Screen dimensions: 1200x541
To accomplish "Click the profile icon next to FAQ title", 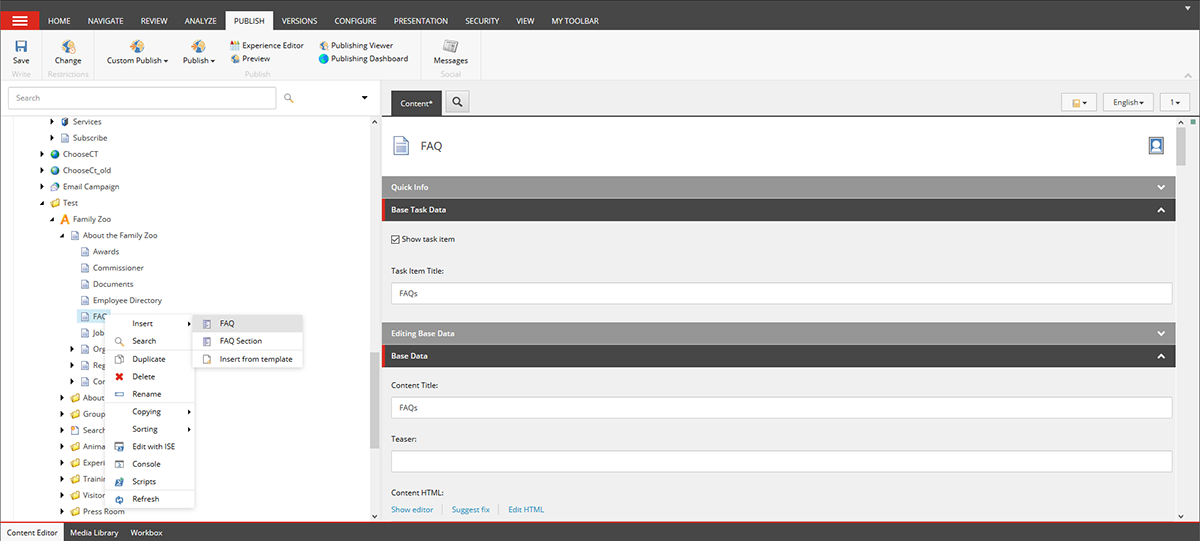I will point(1156,145).
